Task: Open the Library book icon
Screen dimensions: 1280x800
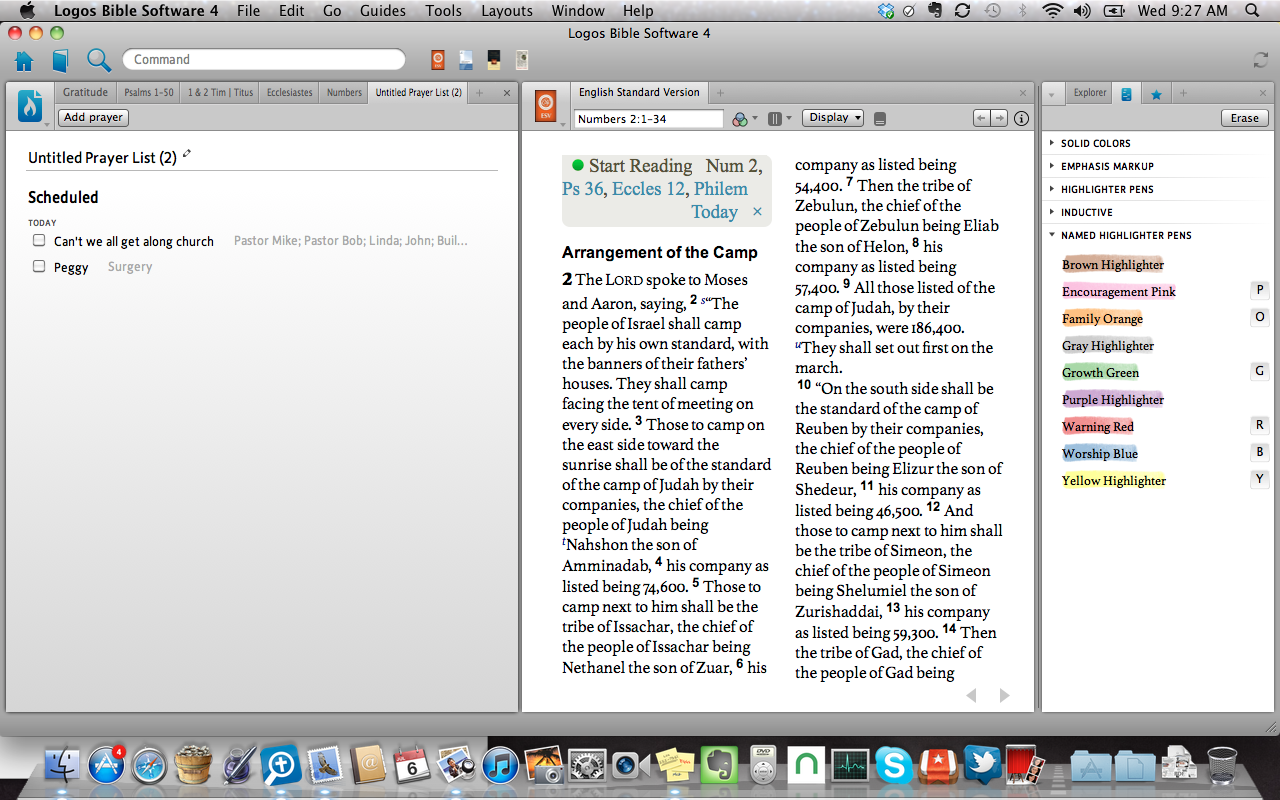Action: [x=60, y=60]
